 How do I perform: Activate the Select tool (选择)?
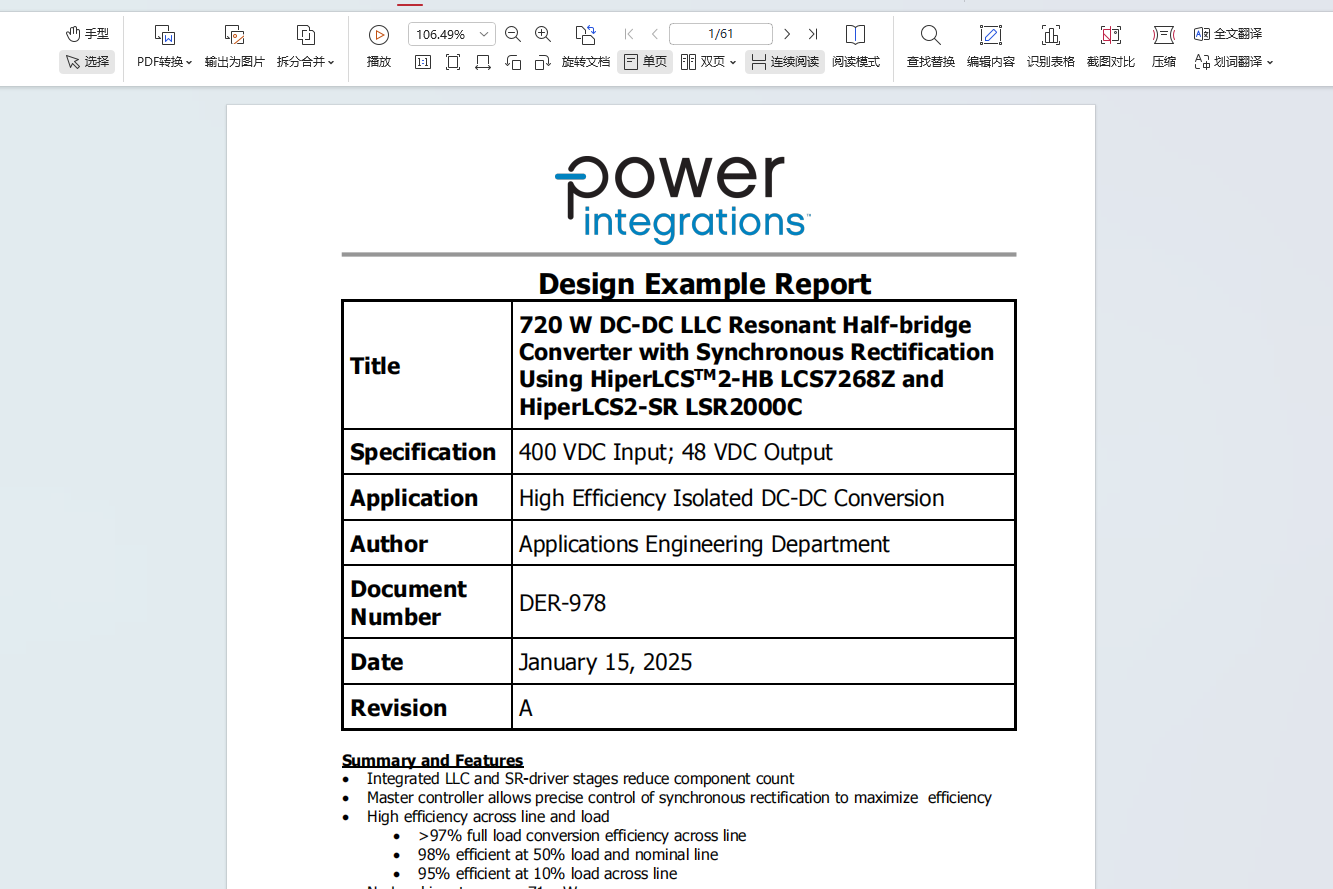point(87,62)
